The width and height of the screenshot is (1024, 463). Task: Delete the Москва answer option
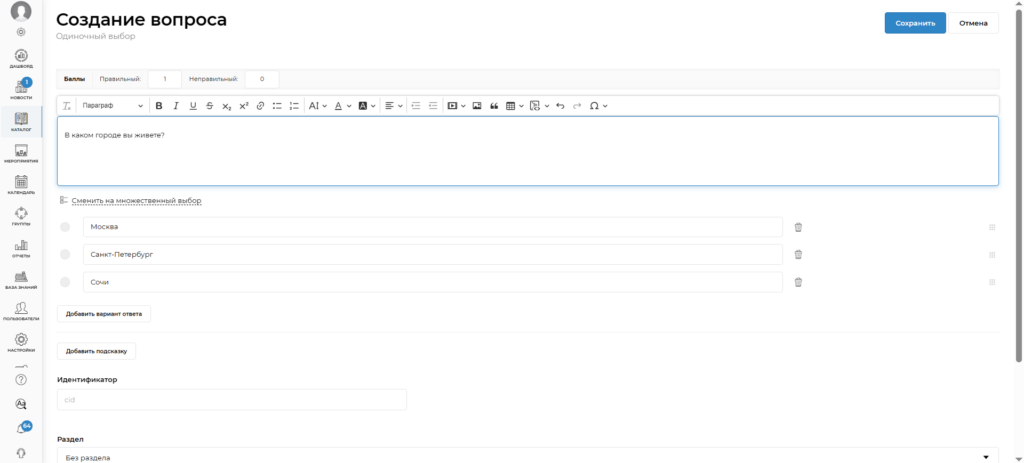pyautogui.click(x=798, y=227)
